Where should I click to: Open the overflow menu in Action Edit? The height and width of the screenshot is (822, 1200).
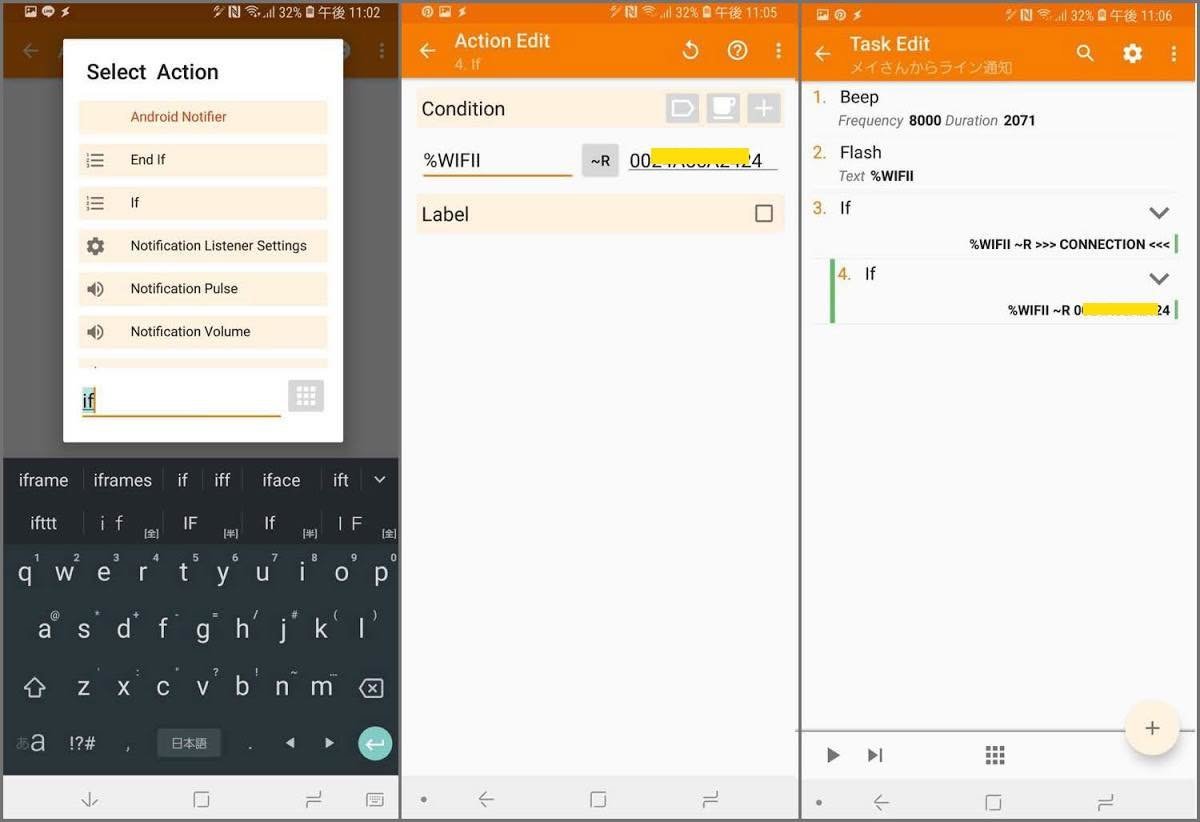pos(779,50)
